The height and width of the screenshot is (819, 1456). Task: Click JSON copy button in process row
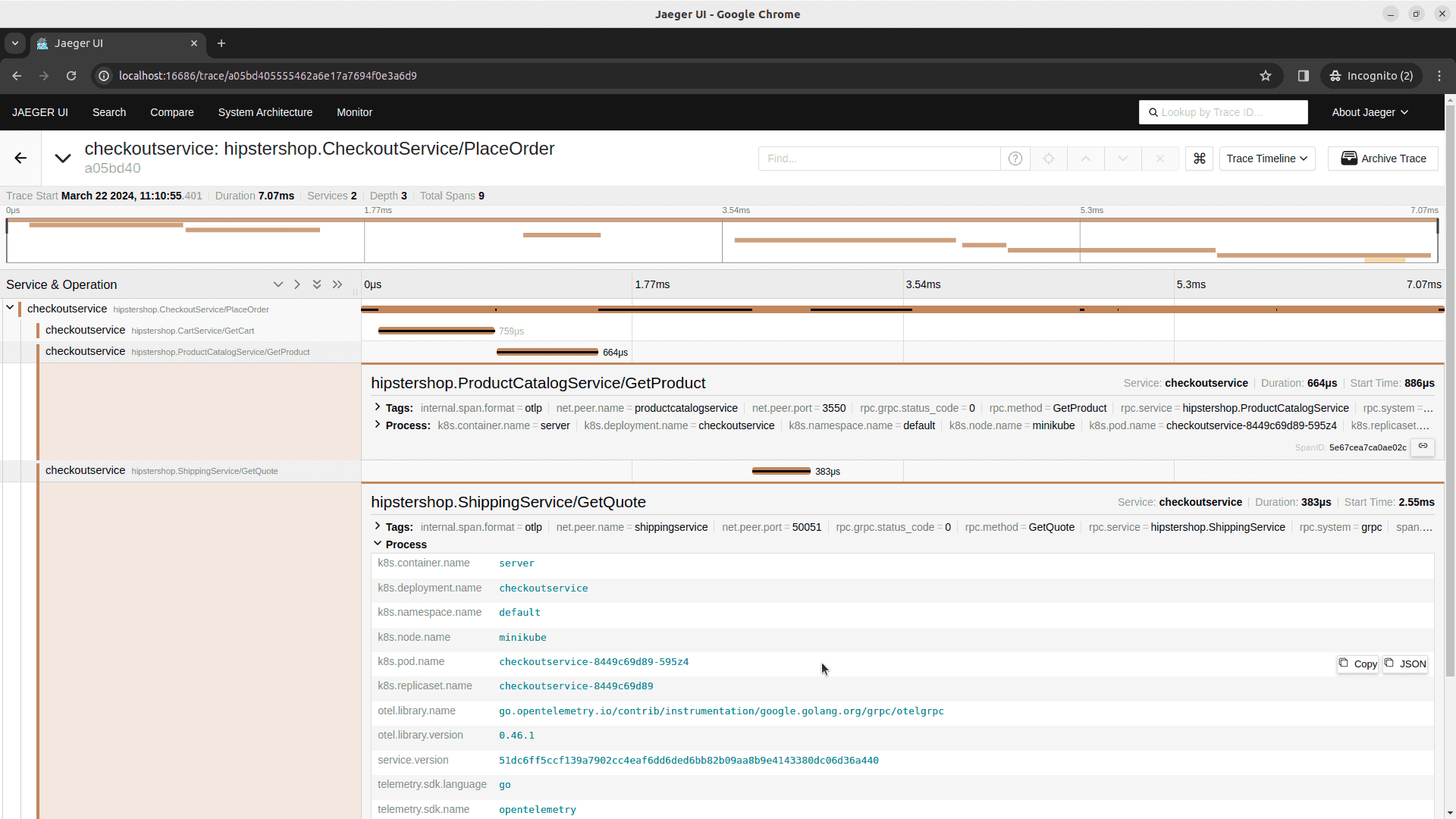pos(1405,664)
